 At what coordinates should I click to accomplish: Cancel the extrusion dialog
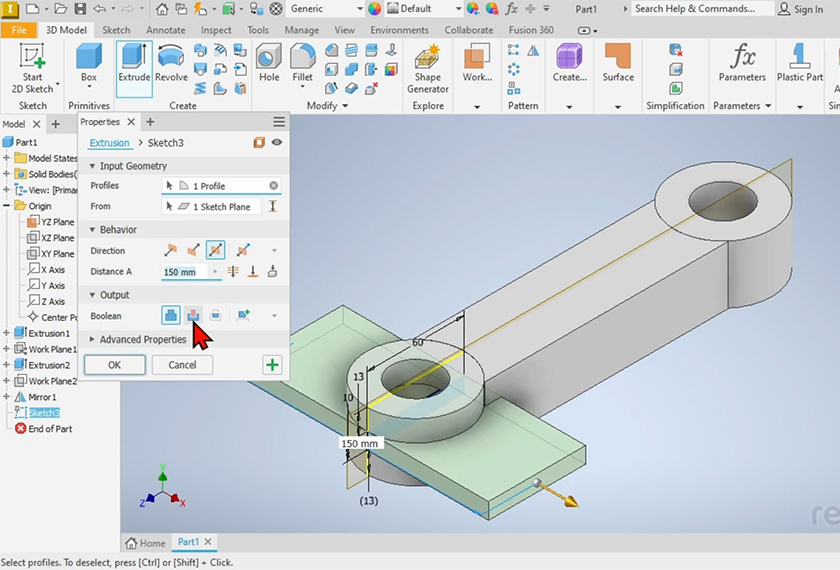coord(182,365)
